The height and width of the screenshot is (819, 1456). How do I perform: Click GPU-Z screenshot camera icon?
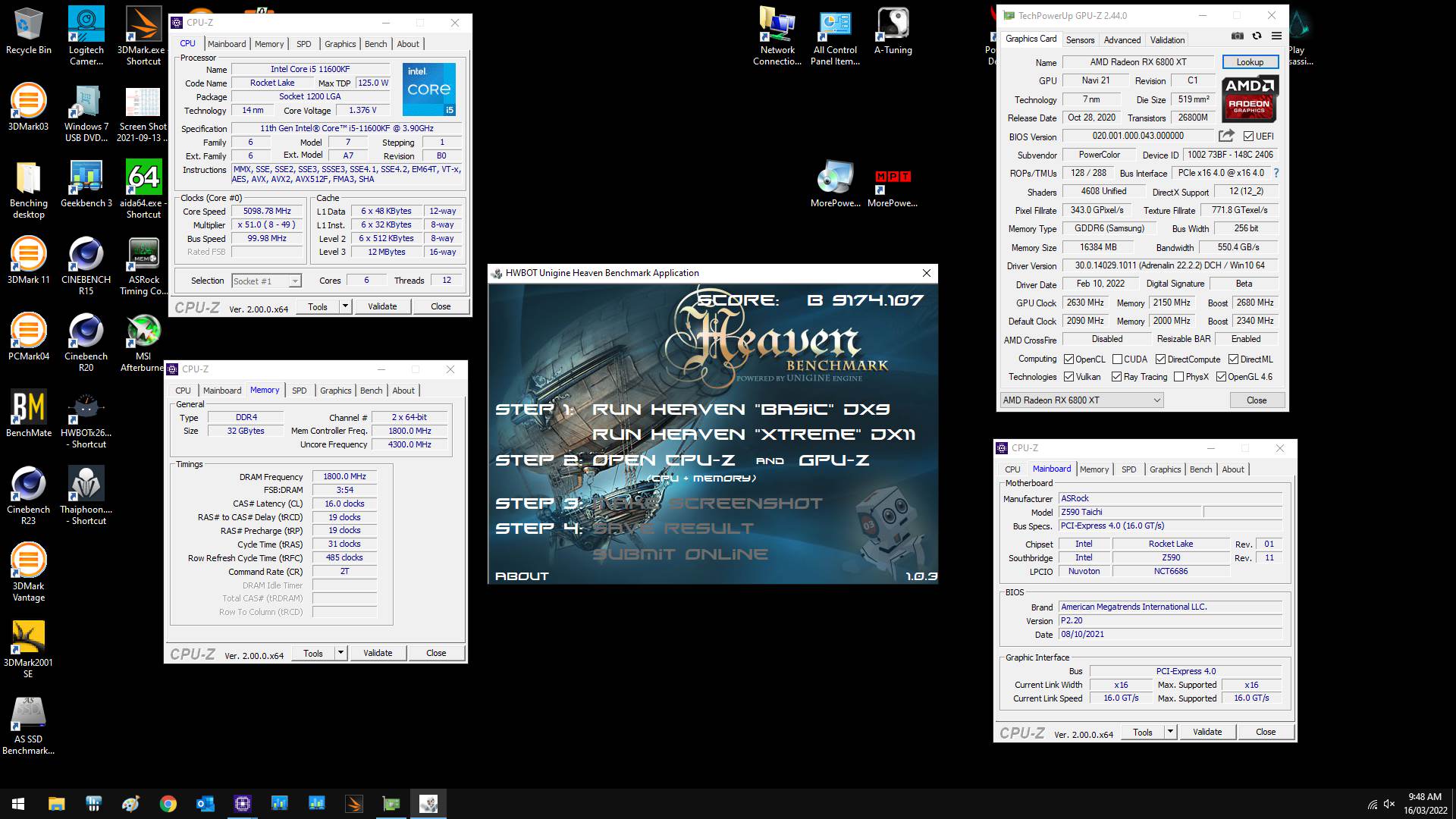pyautogui.click(x=1237, y=36)
